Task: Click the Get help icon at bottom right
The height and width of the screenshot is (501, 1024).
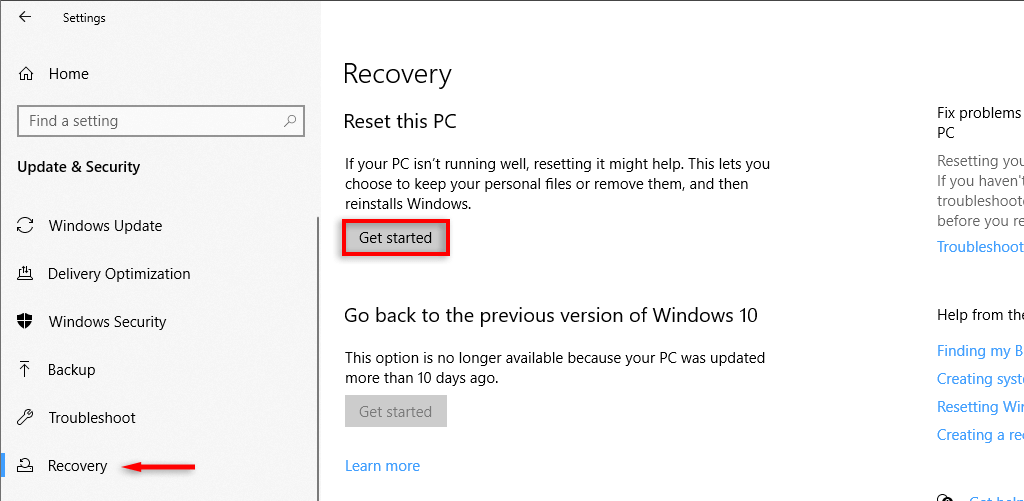Action: [x=945, y=497]
